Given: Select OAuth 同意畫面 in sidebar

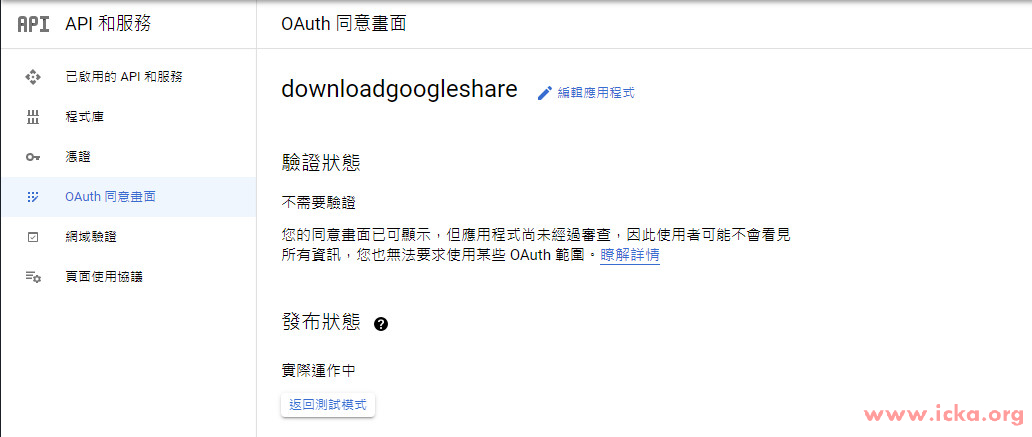Looking at the screenshot, I should 128,197.
